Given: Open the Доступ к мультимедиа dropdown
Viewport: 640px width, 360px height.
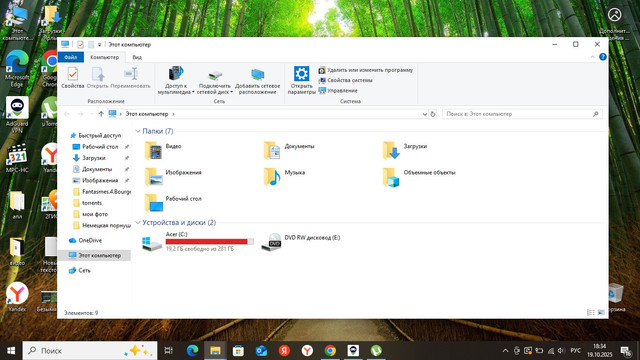Looking at the screenshot, I should (x=176, y=80).
